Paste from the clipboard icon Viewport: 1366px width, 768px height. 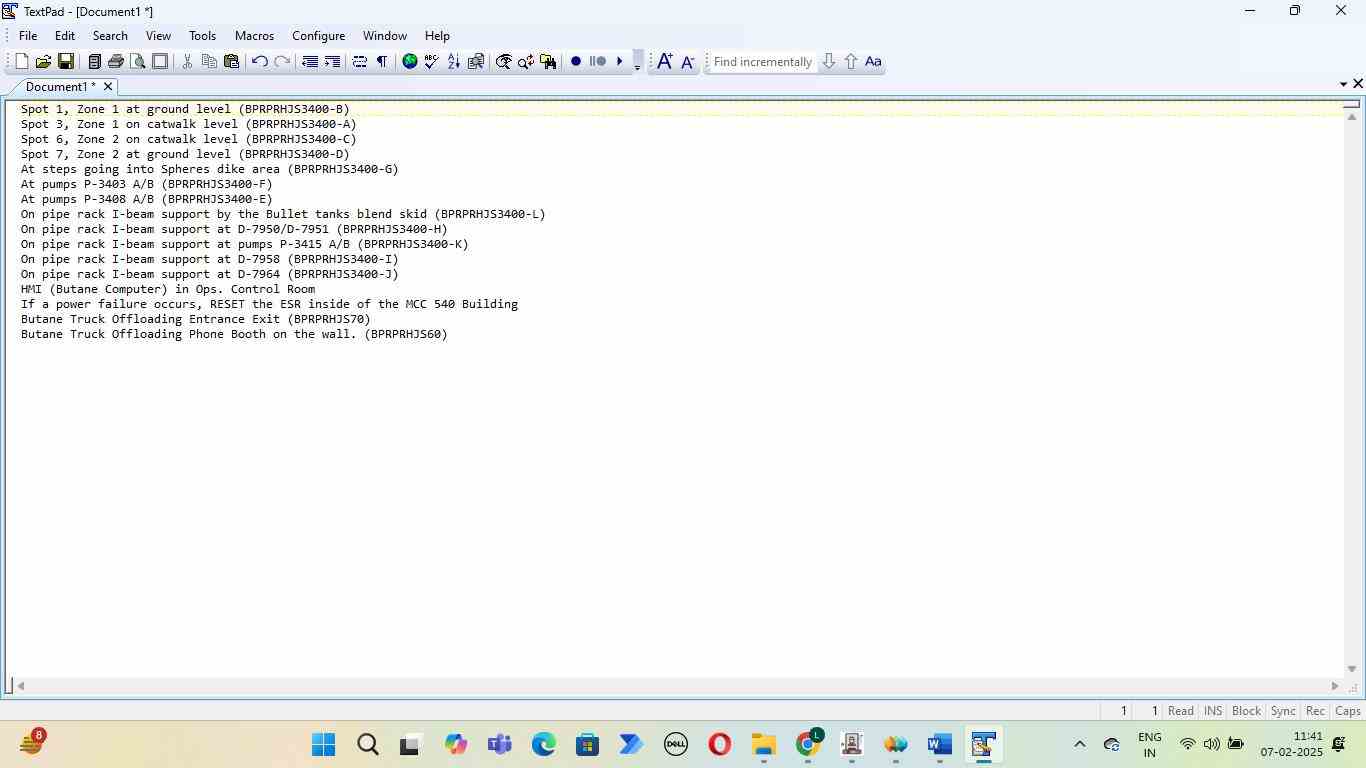tap(231, 62)
